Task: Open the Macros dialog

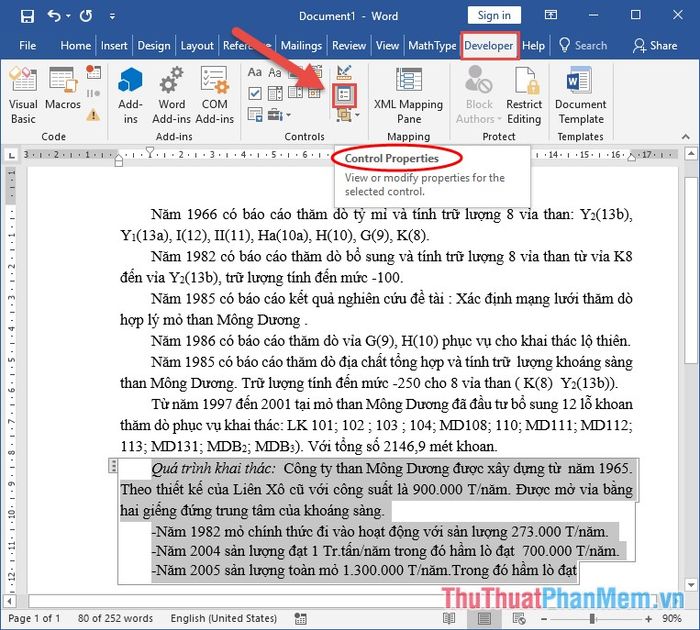Action: point(63,88)
